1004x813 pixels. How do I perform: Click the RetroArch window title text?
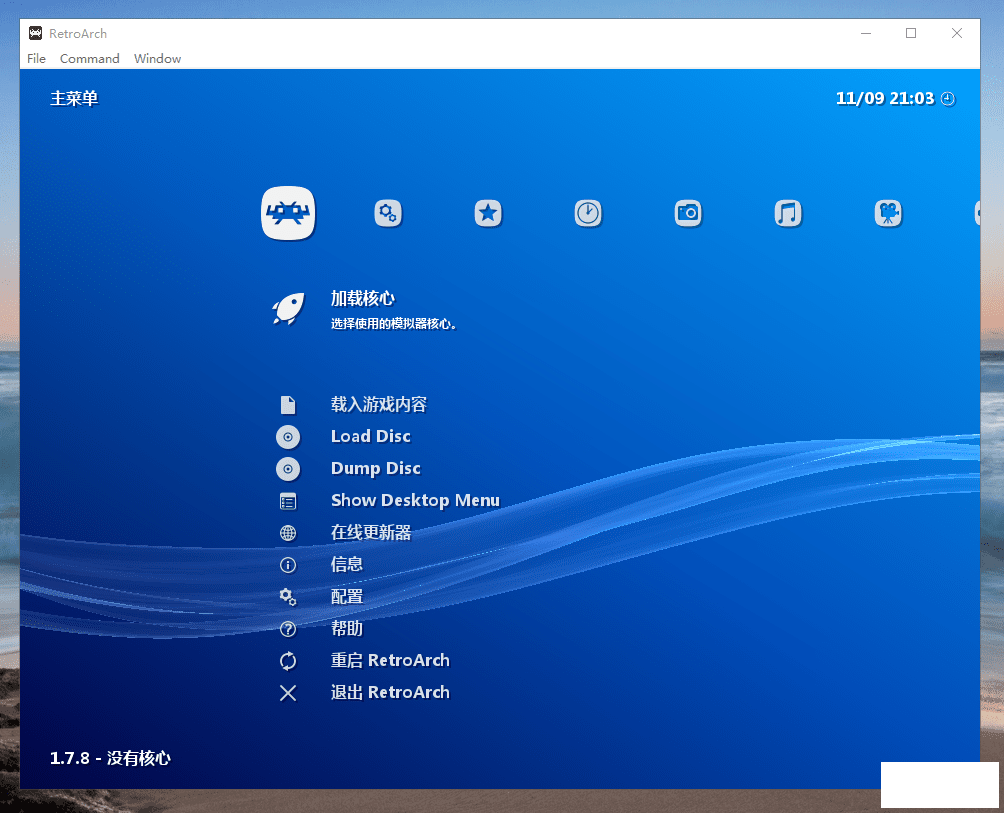78,33
